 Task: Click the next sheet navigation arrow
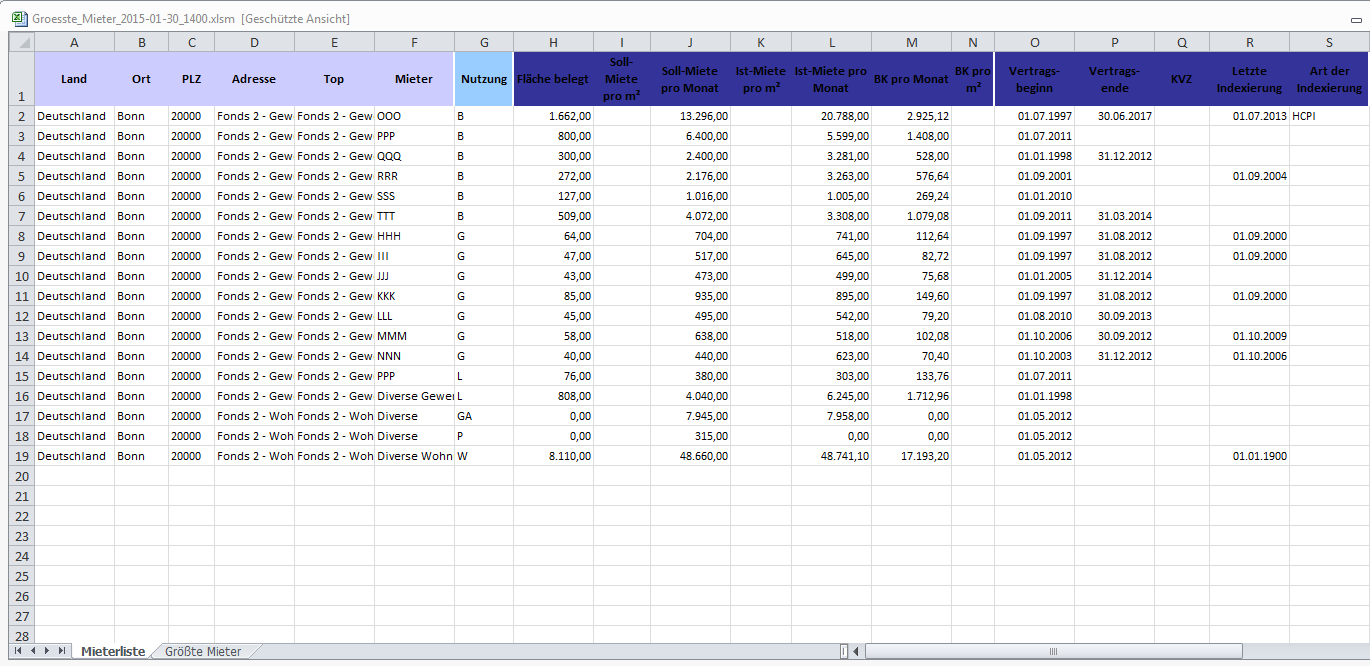pos(47,651)
